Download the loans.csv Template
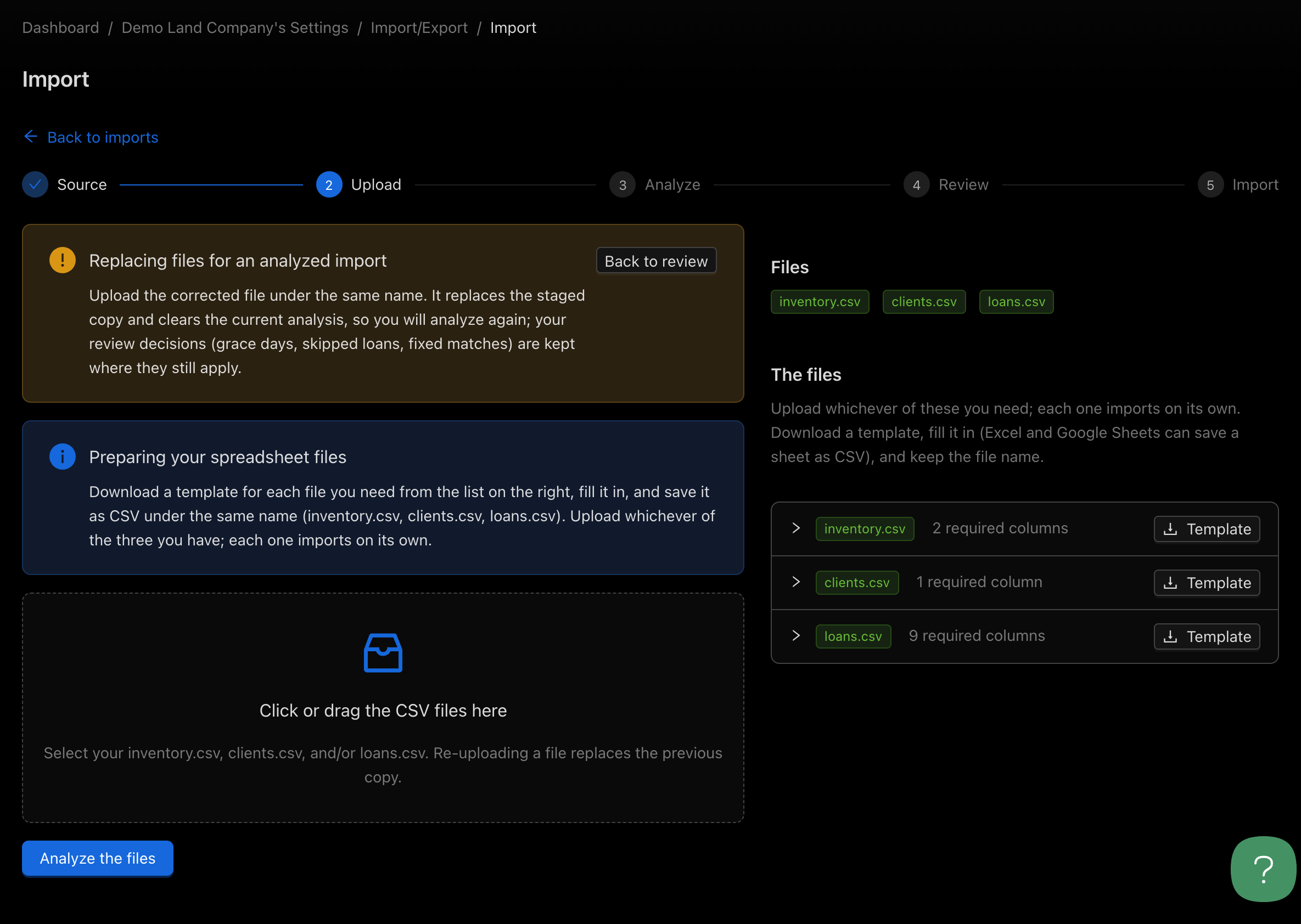The image size is (1301, 924). [1207, 636]
